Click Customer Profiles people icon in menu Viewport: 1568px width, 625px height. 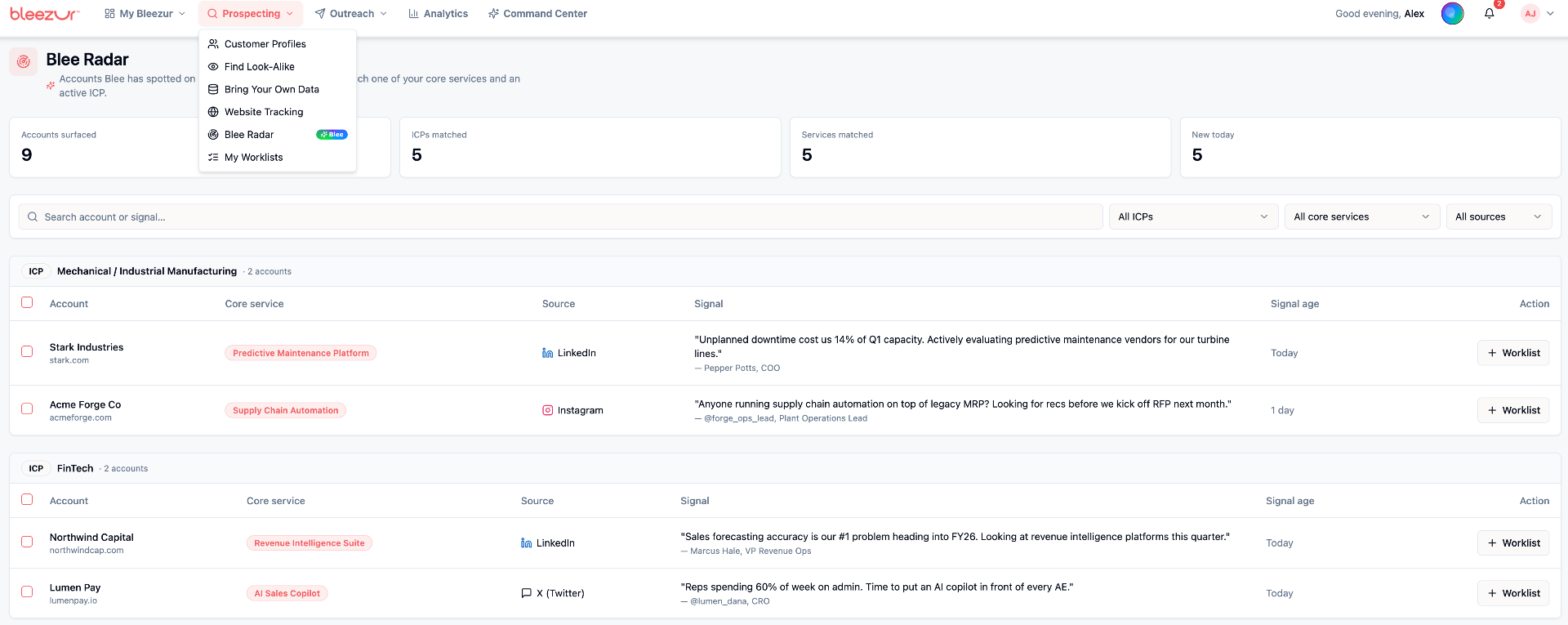tap(213, 44)
